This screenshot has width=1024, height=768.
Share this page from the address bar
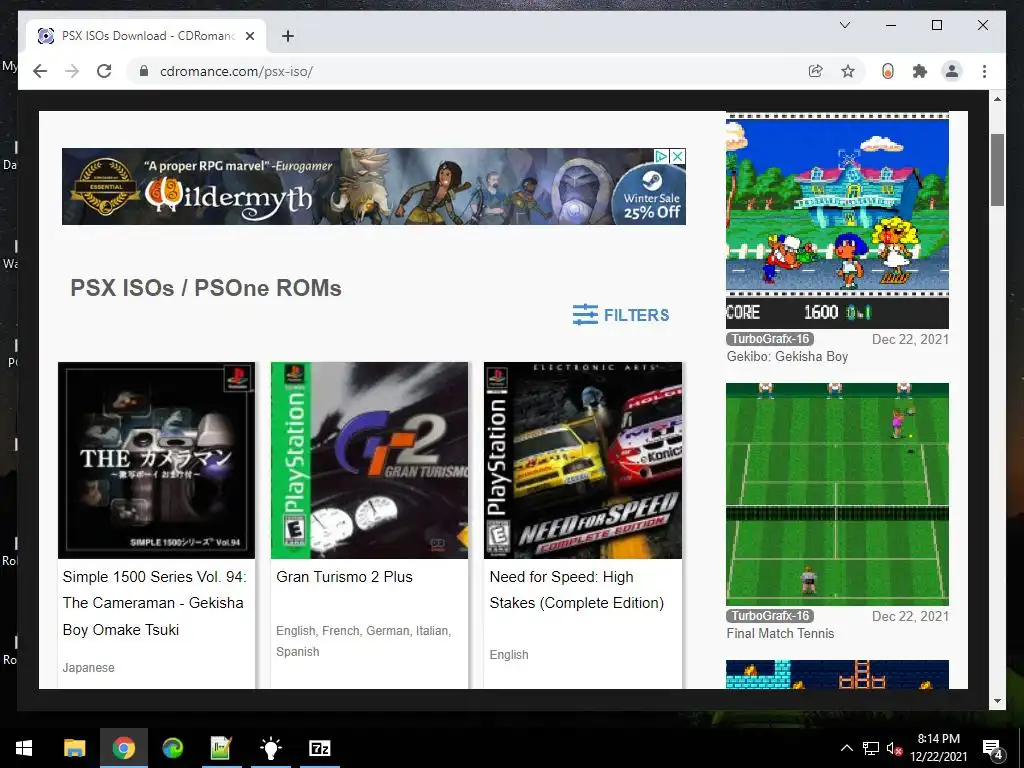[816, 71]
